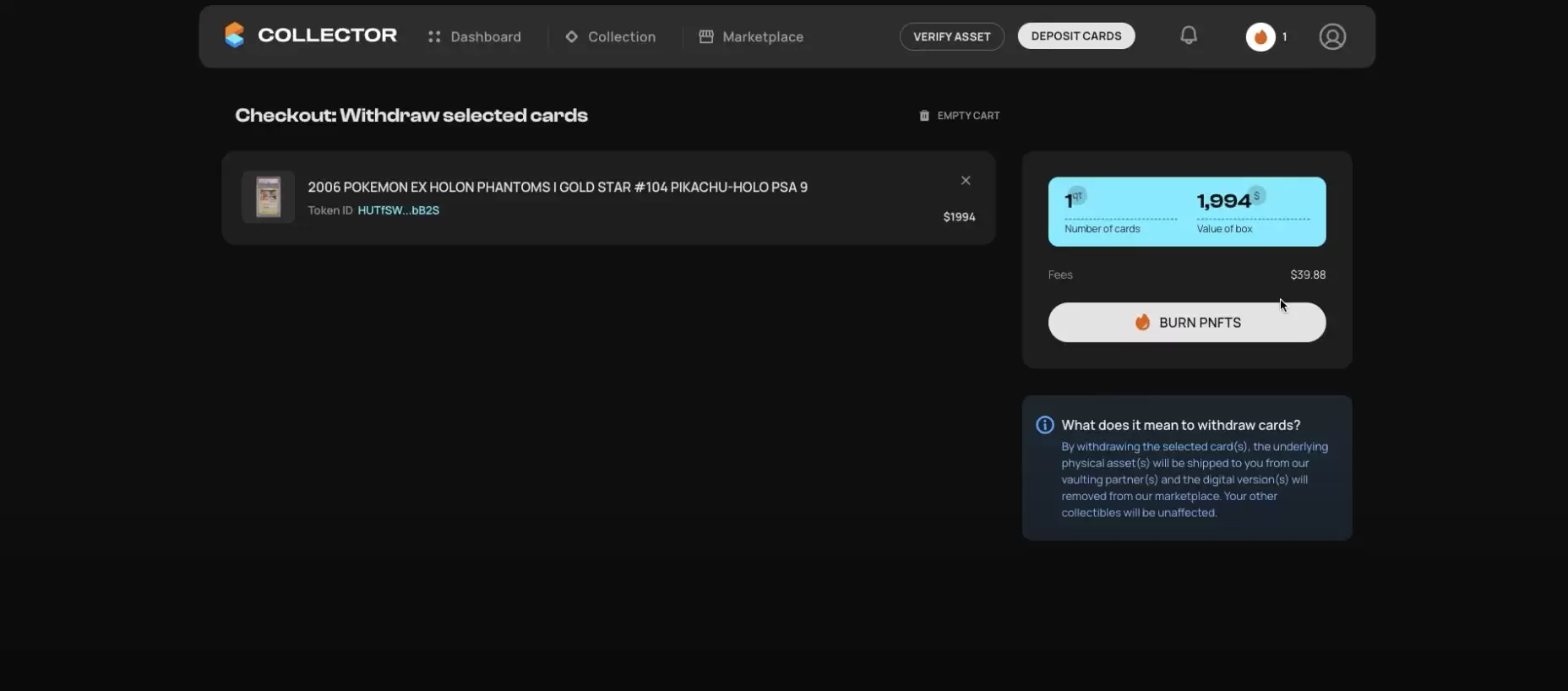Image resolution: width=1568 pixels, height=691 pixels.
Task: Click the Marketplace storefront icon
Action: click(706, 37)
